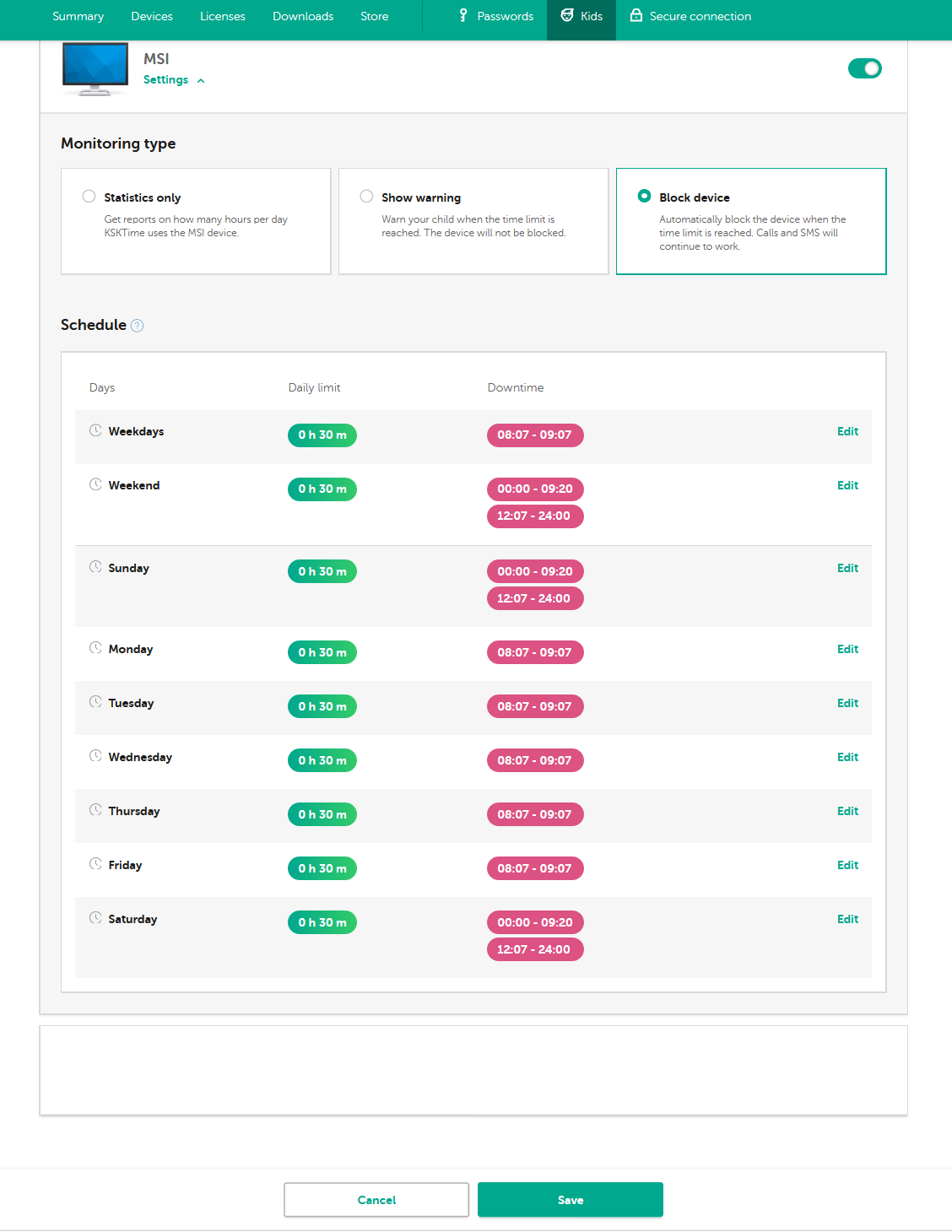Click Edit link for Wednesday row
Image resolution: width=952 pixels, height=1232 pixels.
[847, 757]
